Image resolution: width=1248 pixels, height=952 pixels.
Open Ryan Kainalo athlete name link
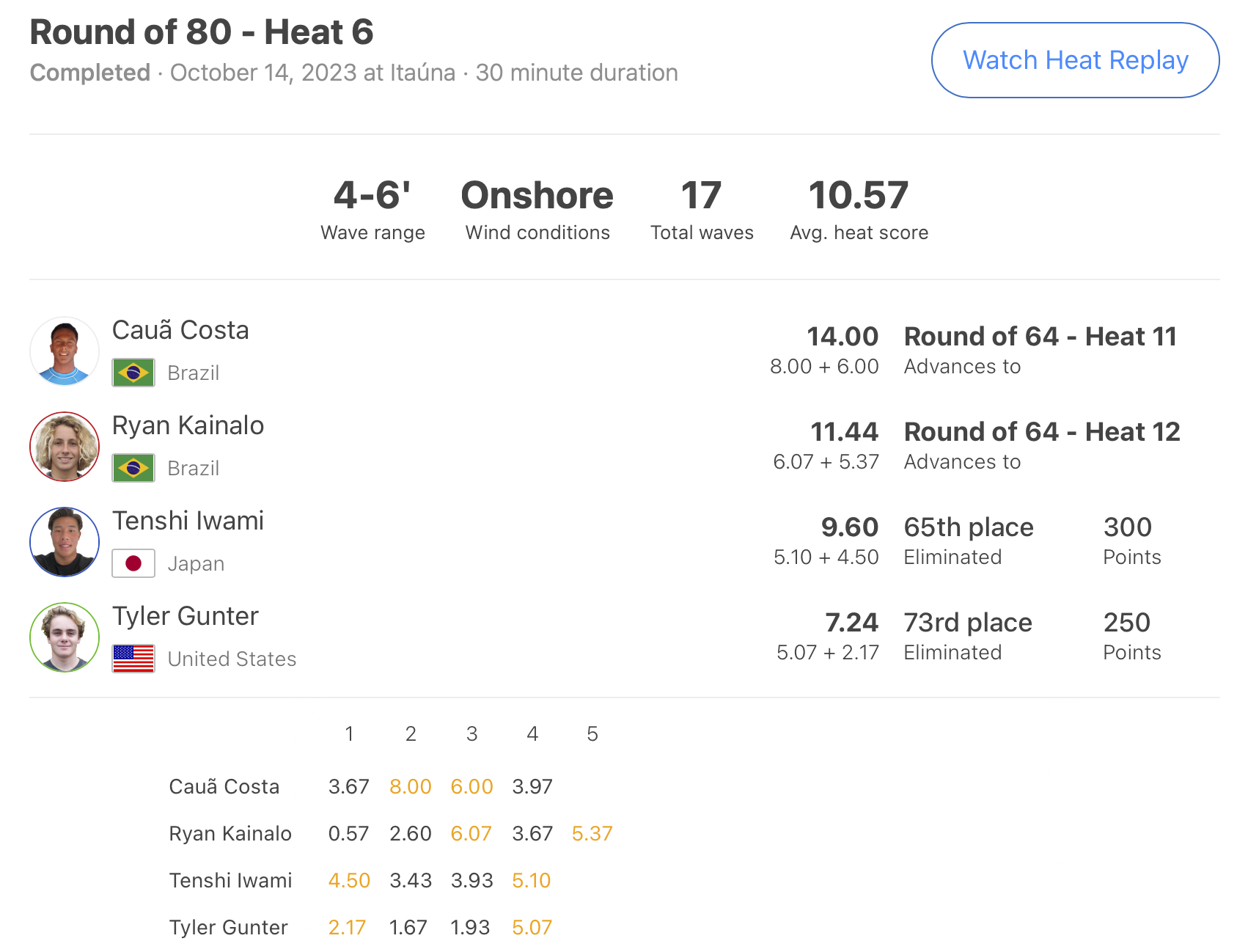(x=188, y=425)
